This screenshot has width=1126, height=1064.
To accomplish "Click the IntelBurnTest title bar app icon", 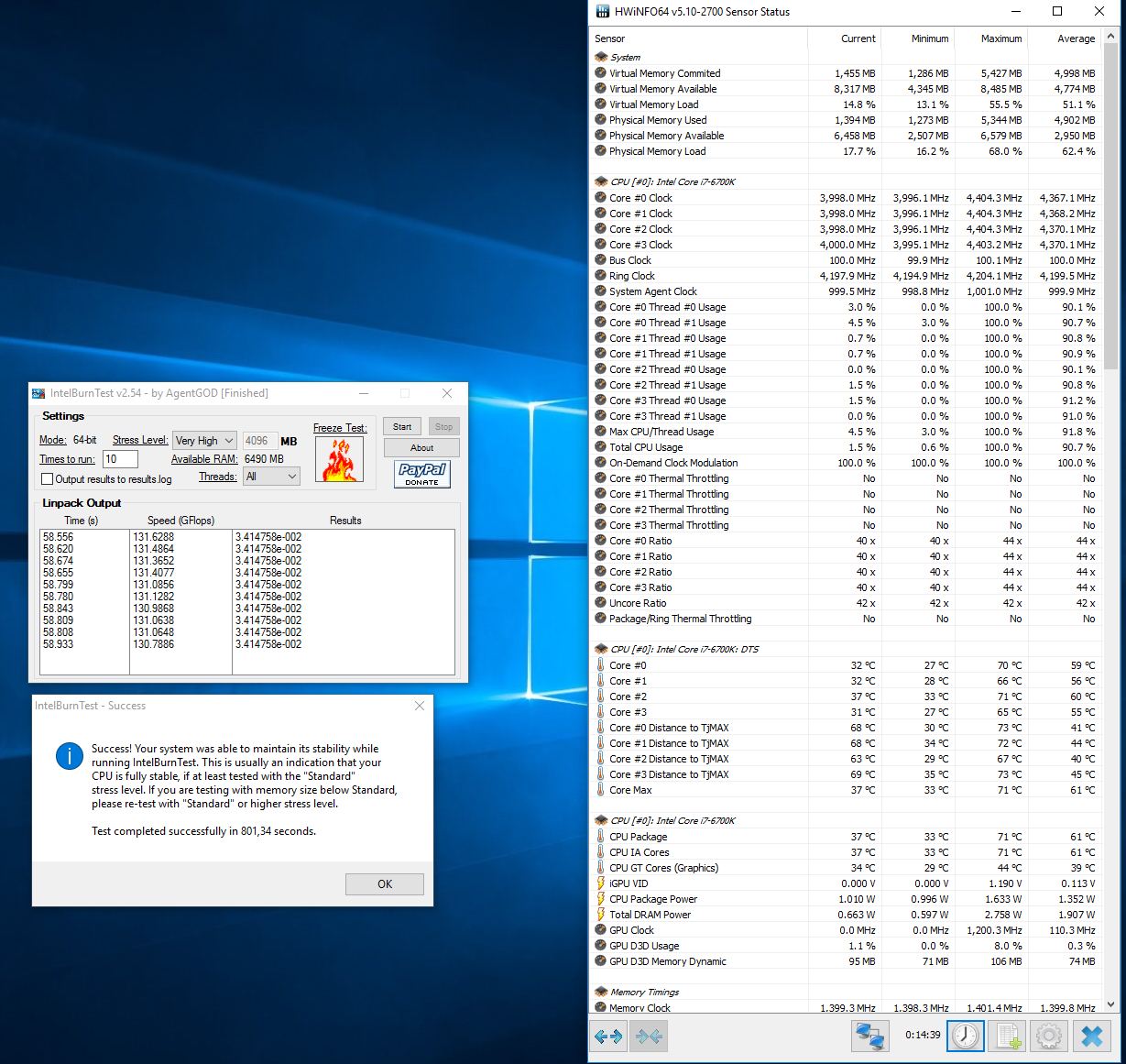I will click(x=38, y=393).
